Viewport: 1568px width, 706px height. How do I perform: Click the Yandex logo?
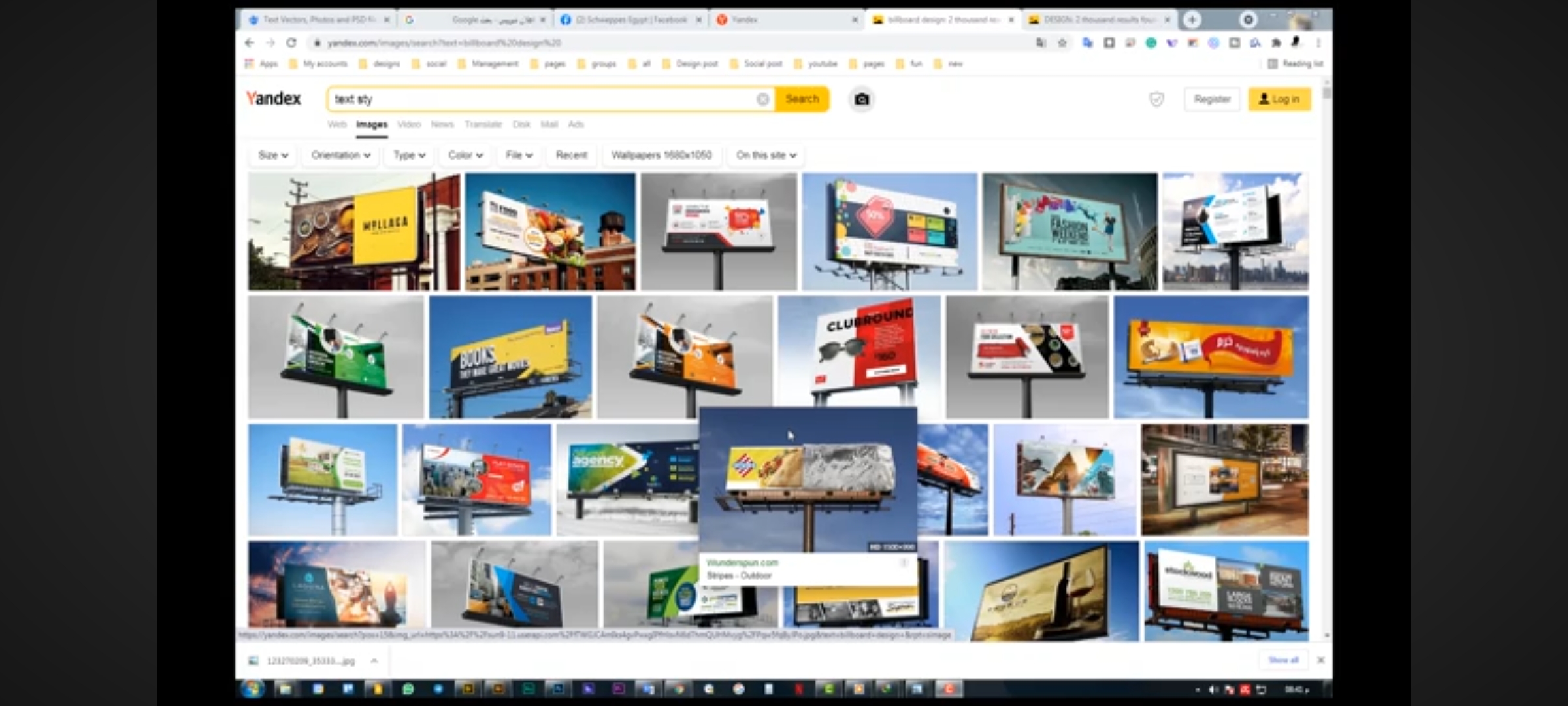click(x=273, y=99)
